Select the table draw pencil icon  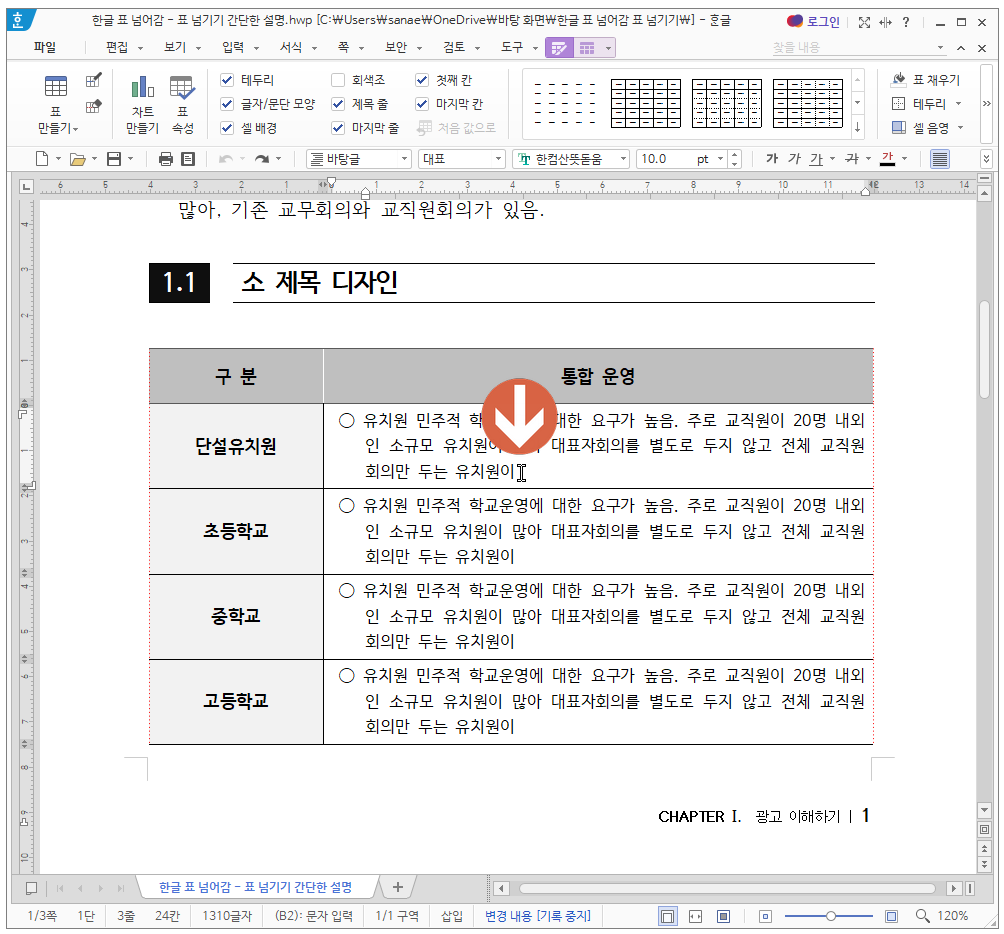tap(93, 80)
